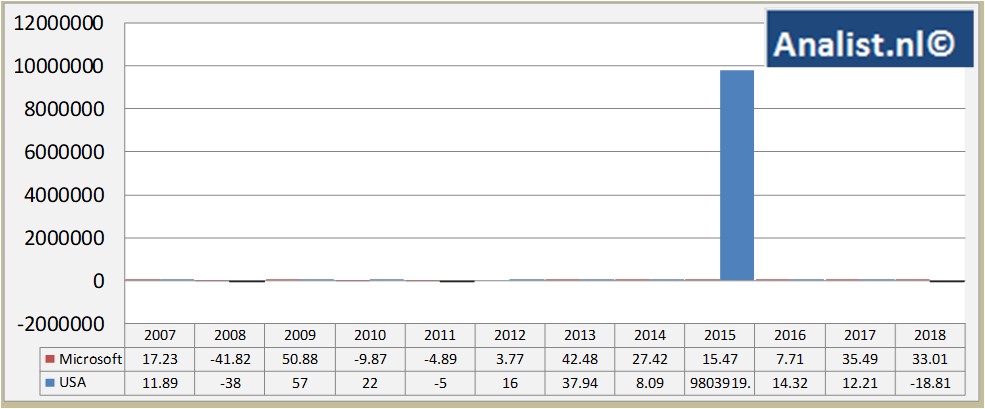Click the red Microsoft legend swatch
This screenshot has height=409, width=985.
coord(50,359)
